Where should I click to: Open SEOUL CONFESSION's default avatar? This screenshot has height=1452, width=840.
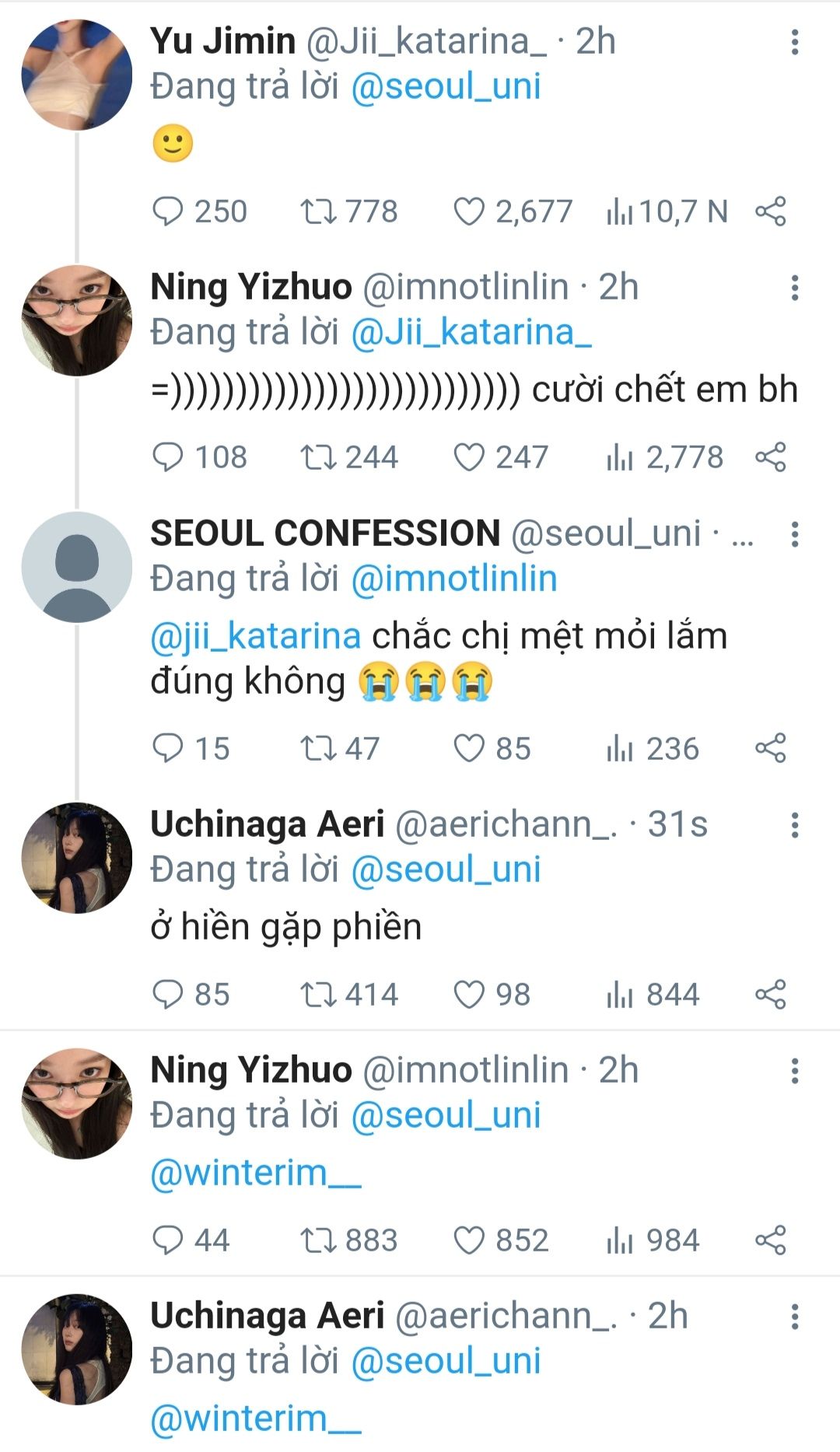[76, 567]
